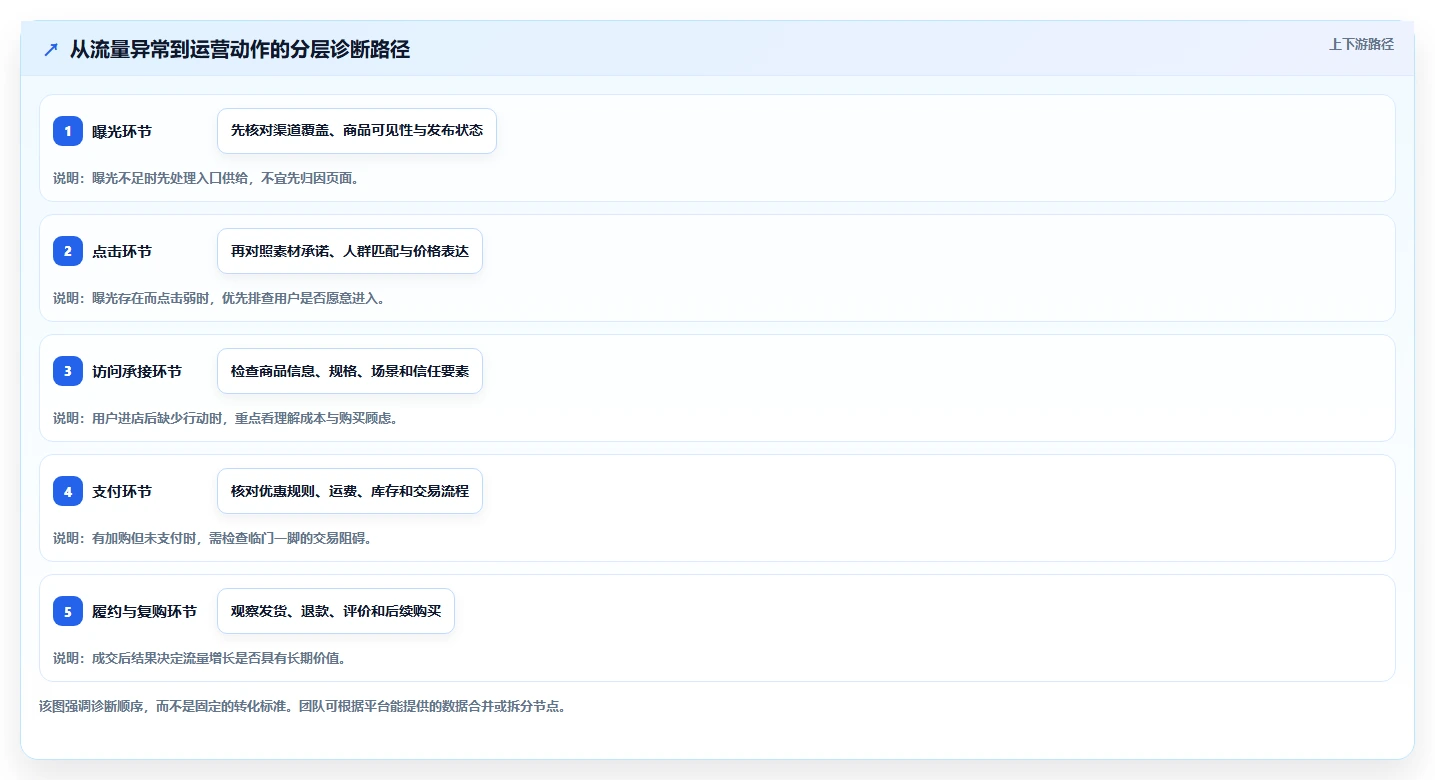The image size is (1435, 780).
Task: Click the arrow icon beside the diagram title
Action: [51, 50]
